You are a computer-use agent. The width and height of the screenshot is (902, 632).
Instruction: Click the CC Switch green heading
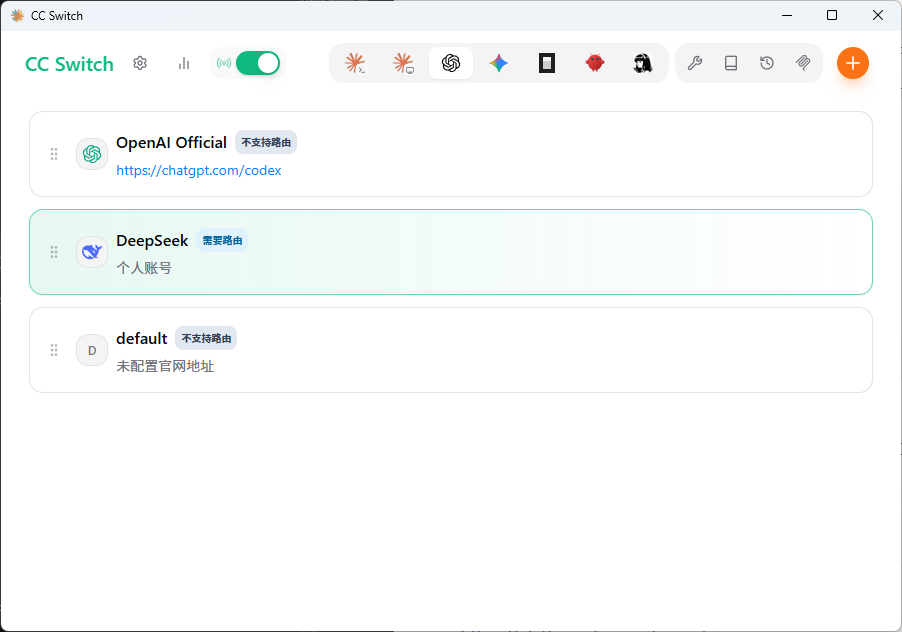(70, 64)
